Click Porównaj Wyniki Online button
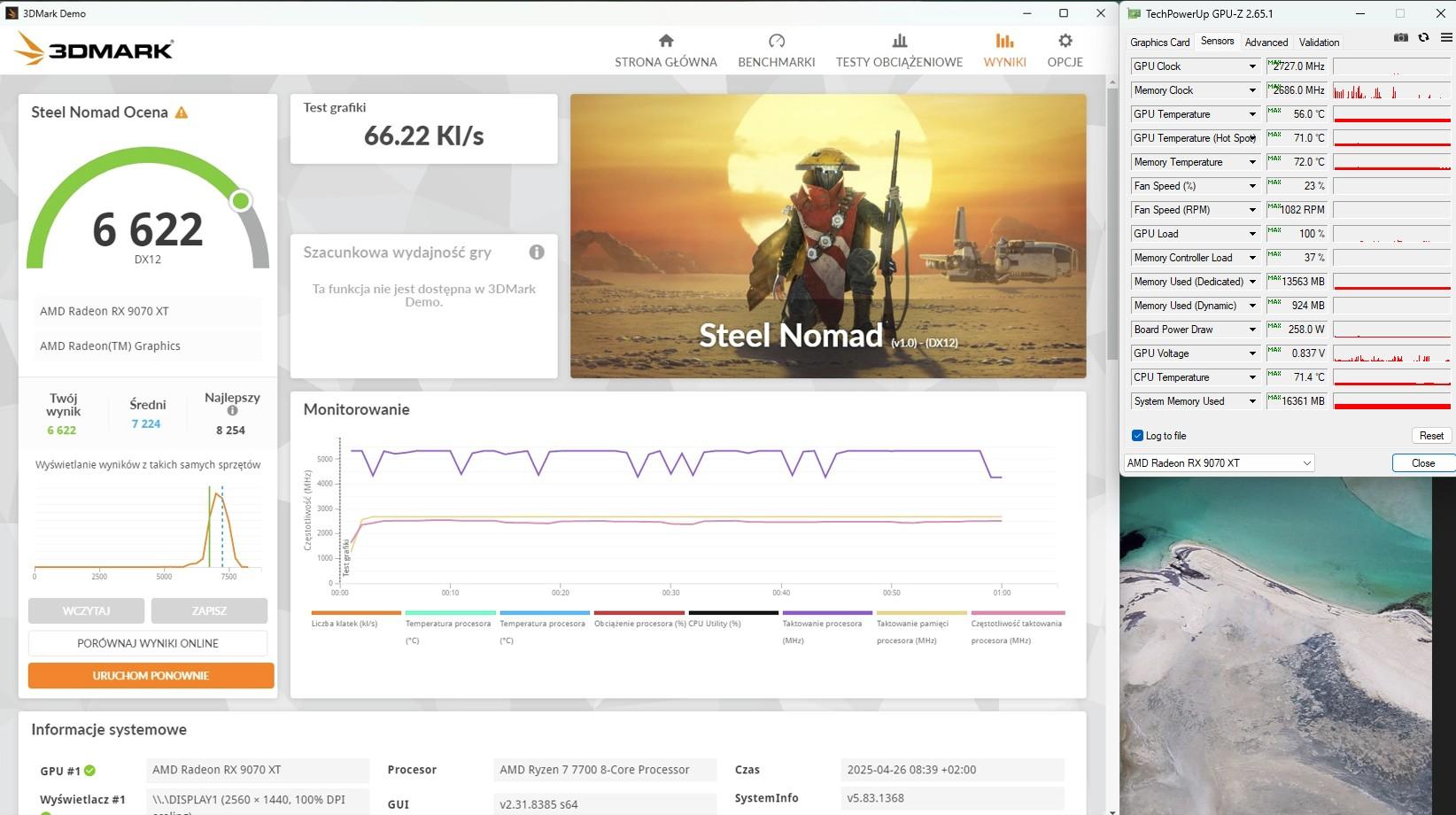1456x815 pixels. point(148,643)
